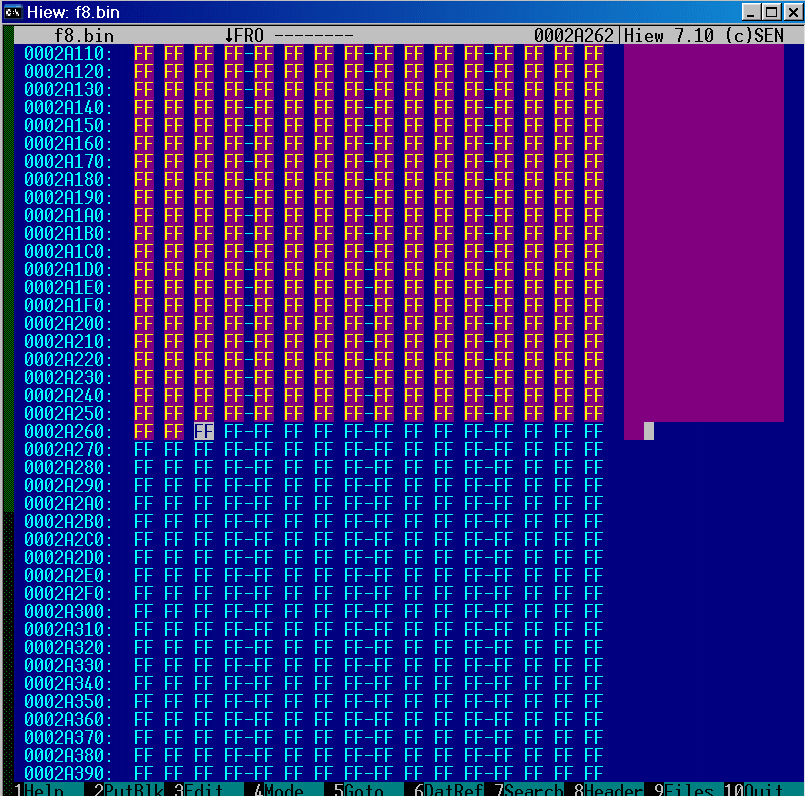The height and width of the screenshot is (796, 805).
Task: Select 2PutBlk in the bottom key bar
Action: pos(125,789)
